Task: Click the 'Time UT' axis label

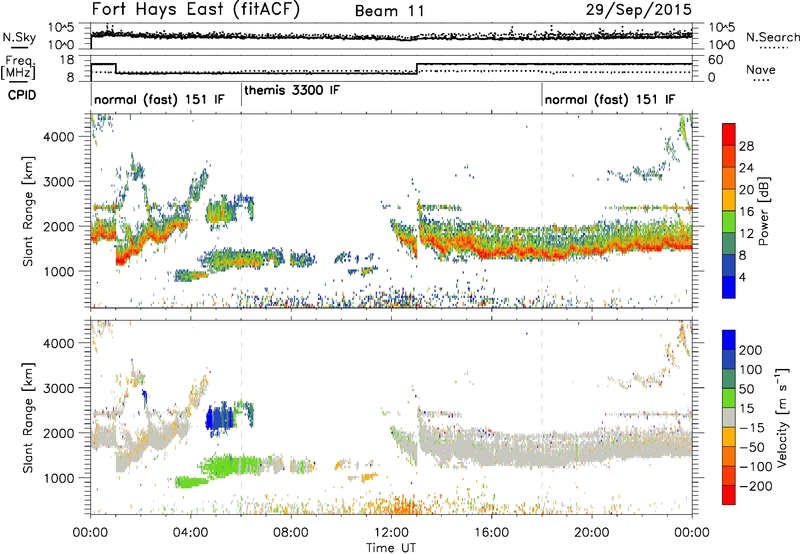Action: click(x=391, y=548)
